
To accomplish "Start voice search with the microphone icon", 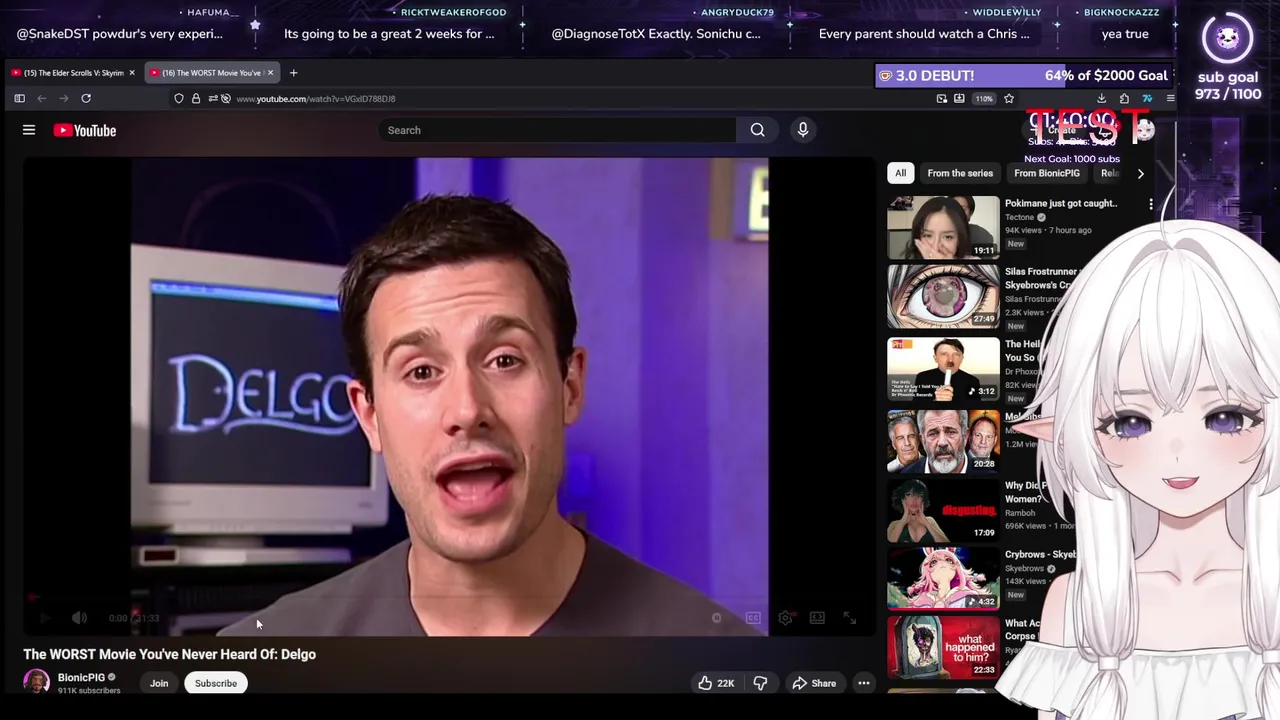I will point(802,130).
